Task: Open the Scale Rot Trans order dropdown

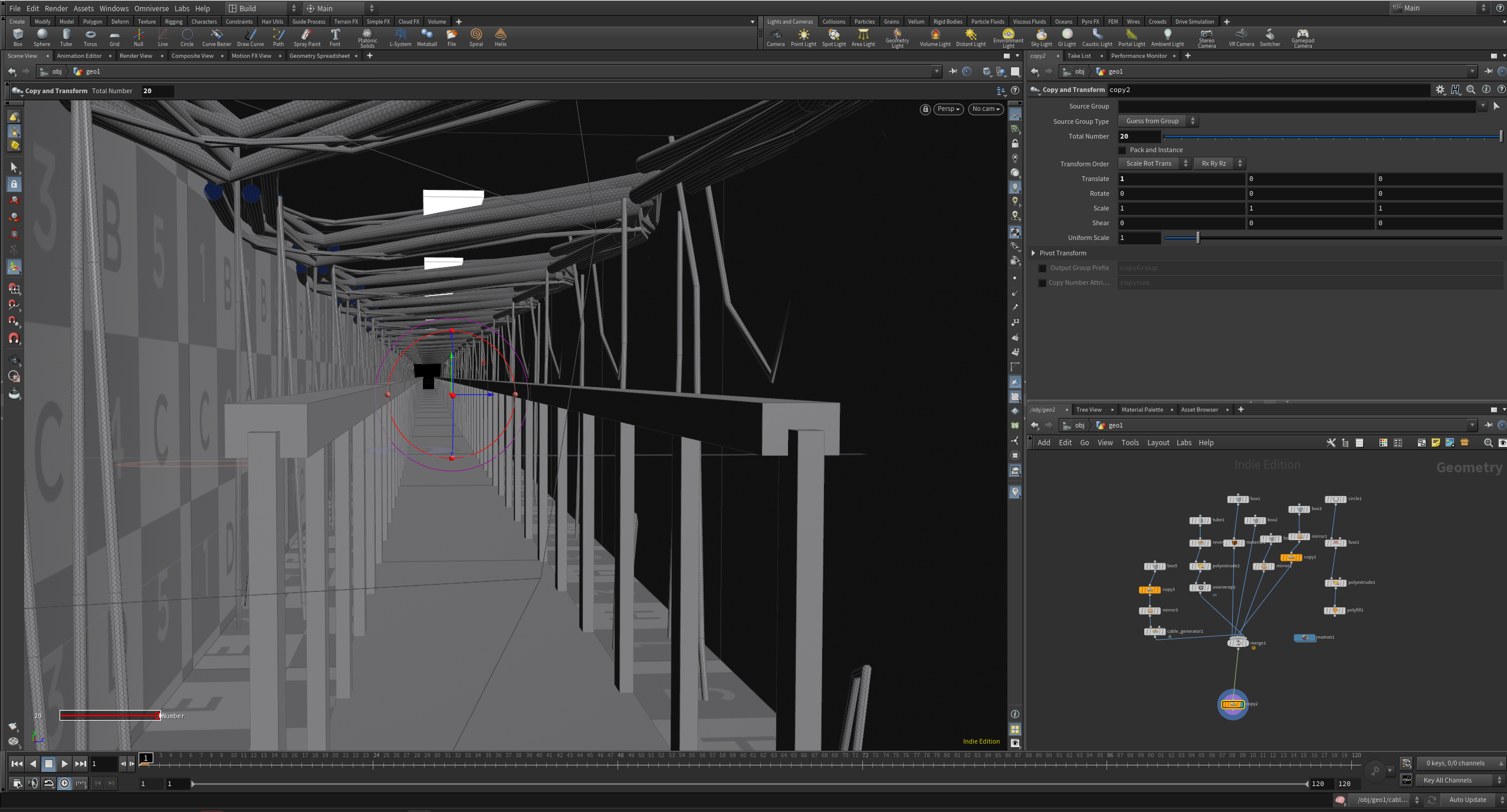Action: pos(1155,163)
